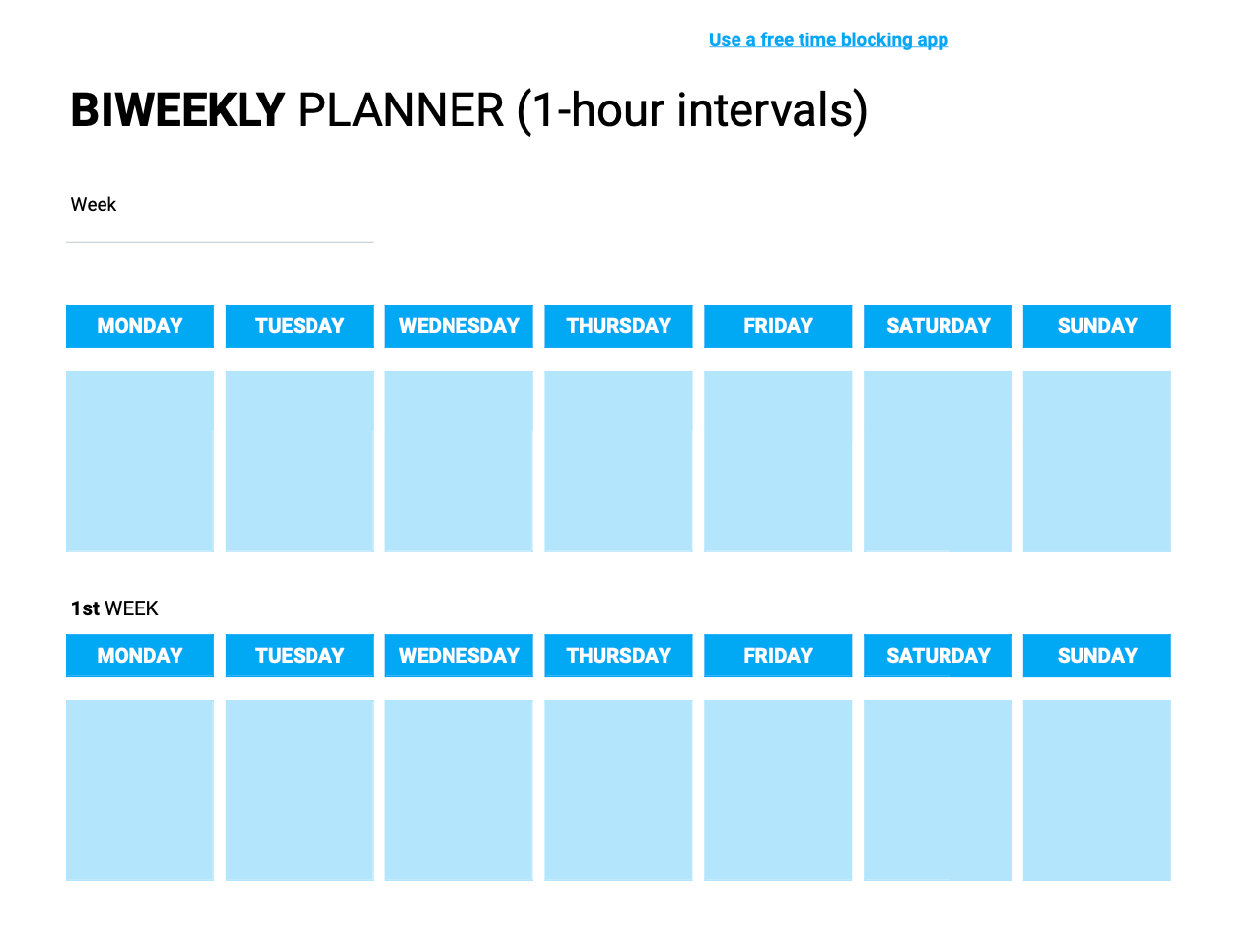Click the "Week" label text
This screenshot has height=952, width=1258.
pyautogui.click(x=94, y=205)
